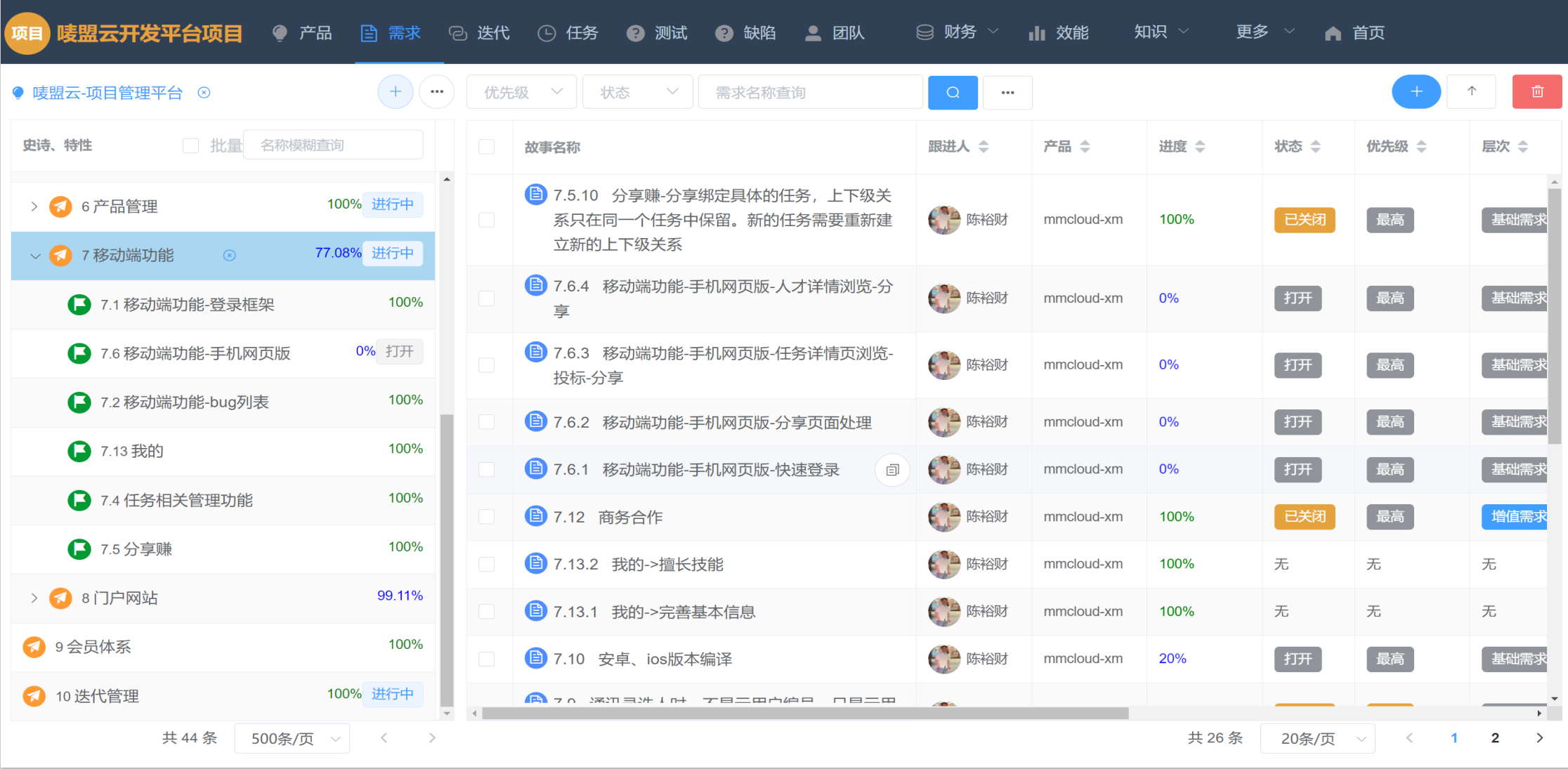The width and height of the screenshot is (1568, 769).
Task: Enable the 批量 batch checkbox
Action: 190,145
